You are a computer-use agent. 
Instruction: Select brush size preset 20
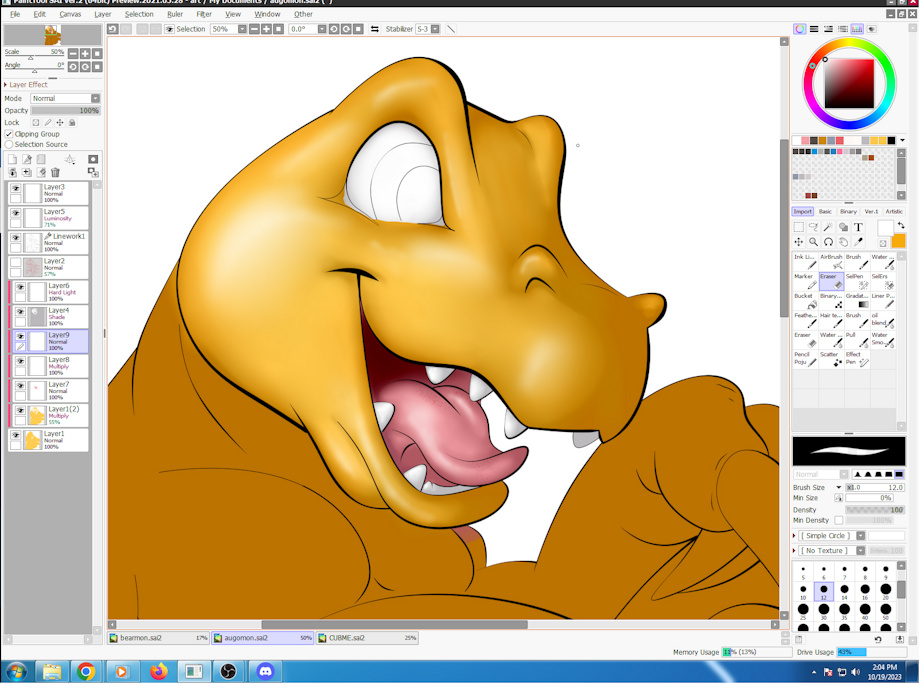tap(885, 591)
